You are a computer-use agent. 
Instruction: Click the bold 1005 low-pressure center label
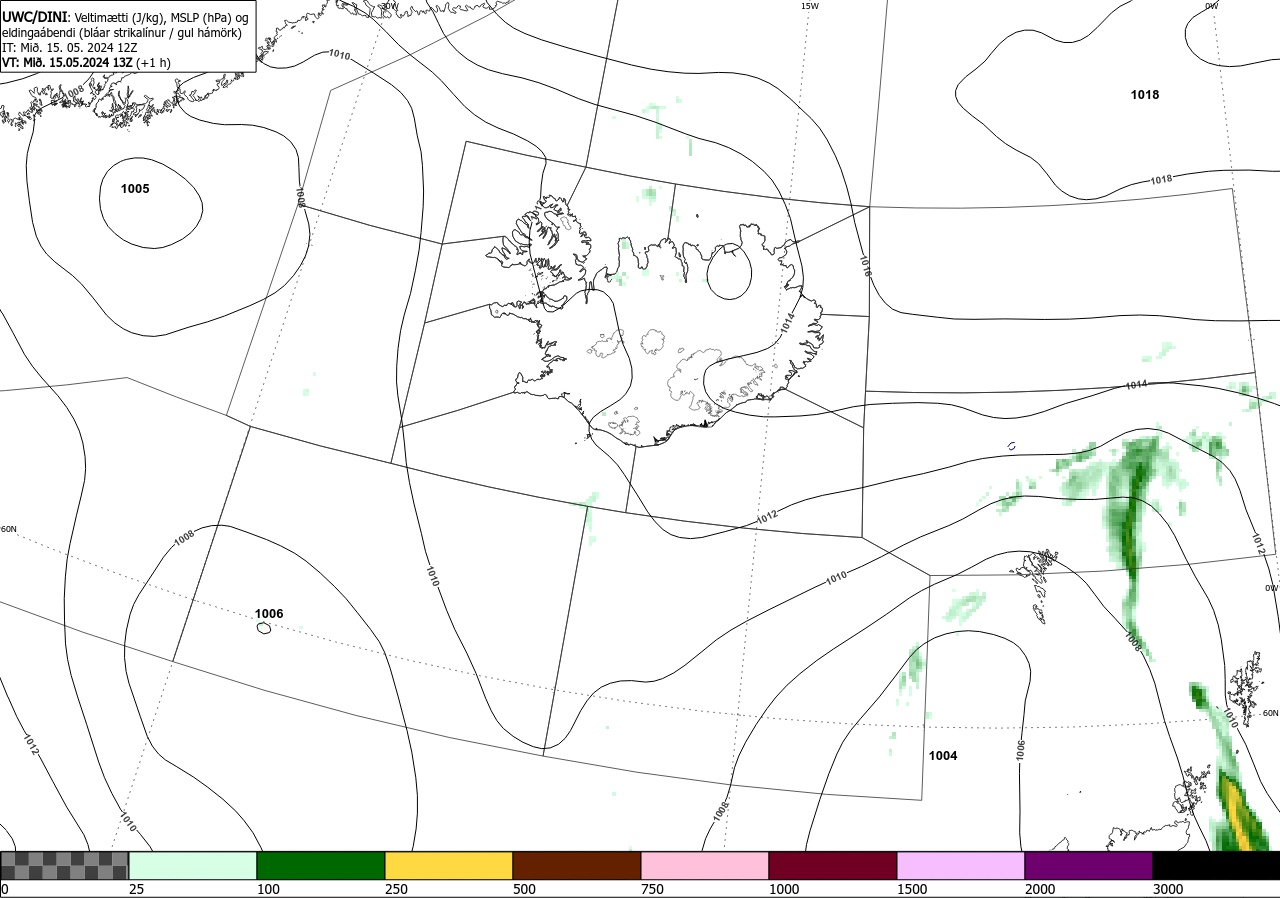point(135,189)
